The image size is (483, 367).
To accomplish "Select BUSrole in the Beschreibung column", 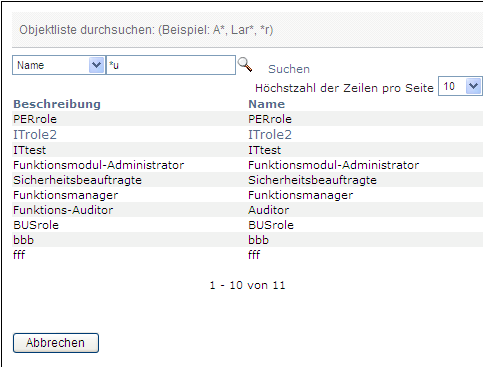I will 36,225.
